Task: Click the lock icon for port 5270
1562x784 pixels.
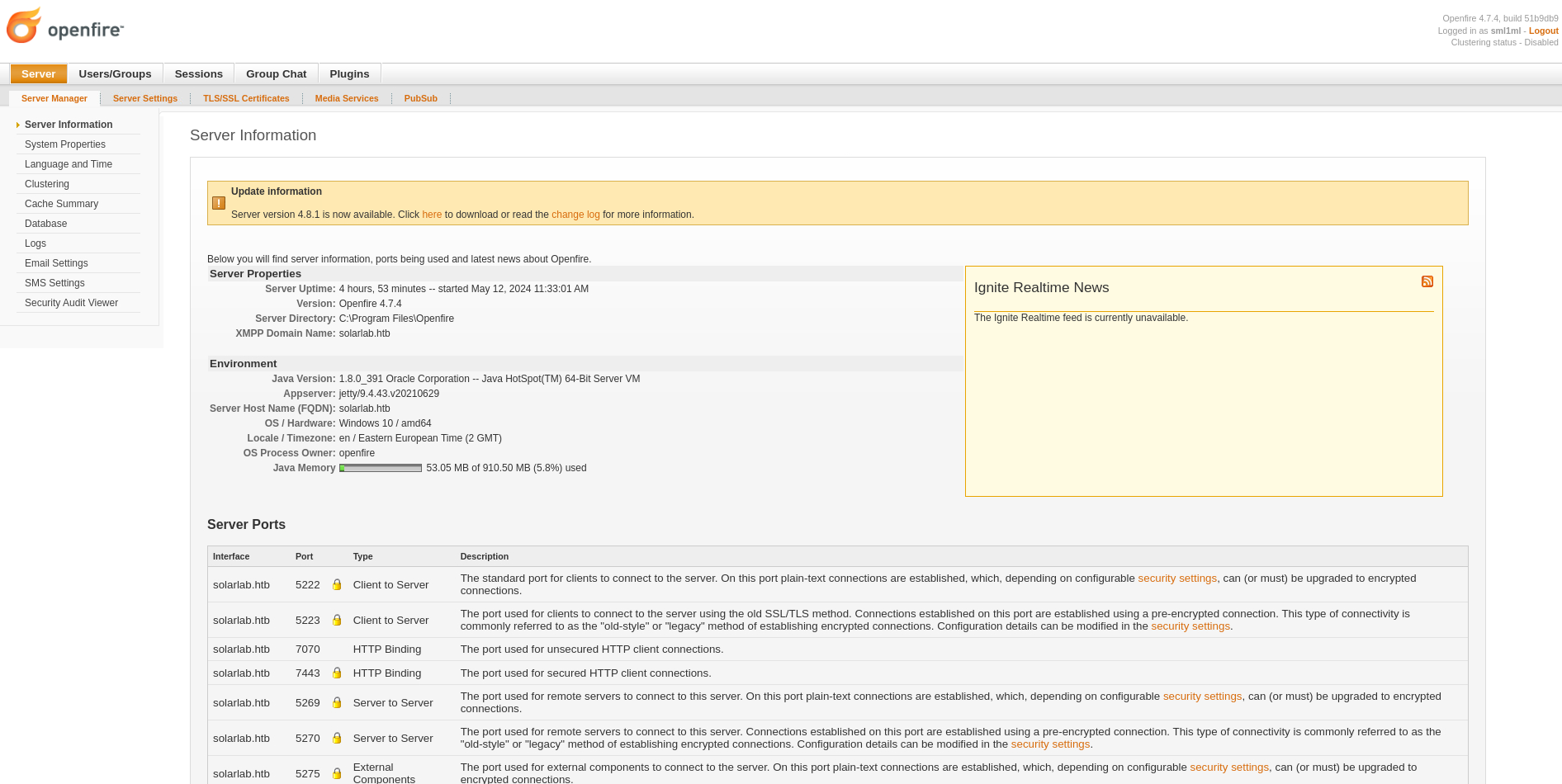Action: 337,738
